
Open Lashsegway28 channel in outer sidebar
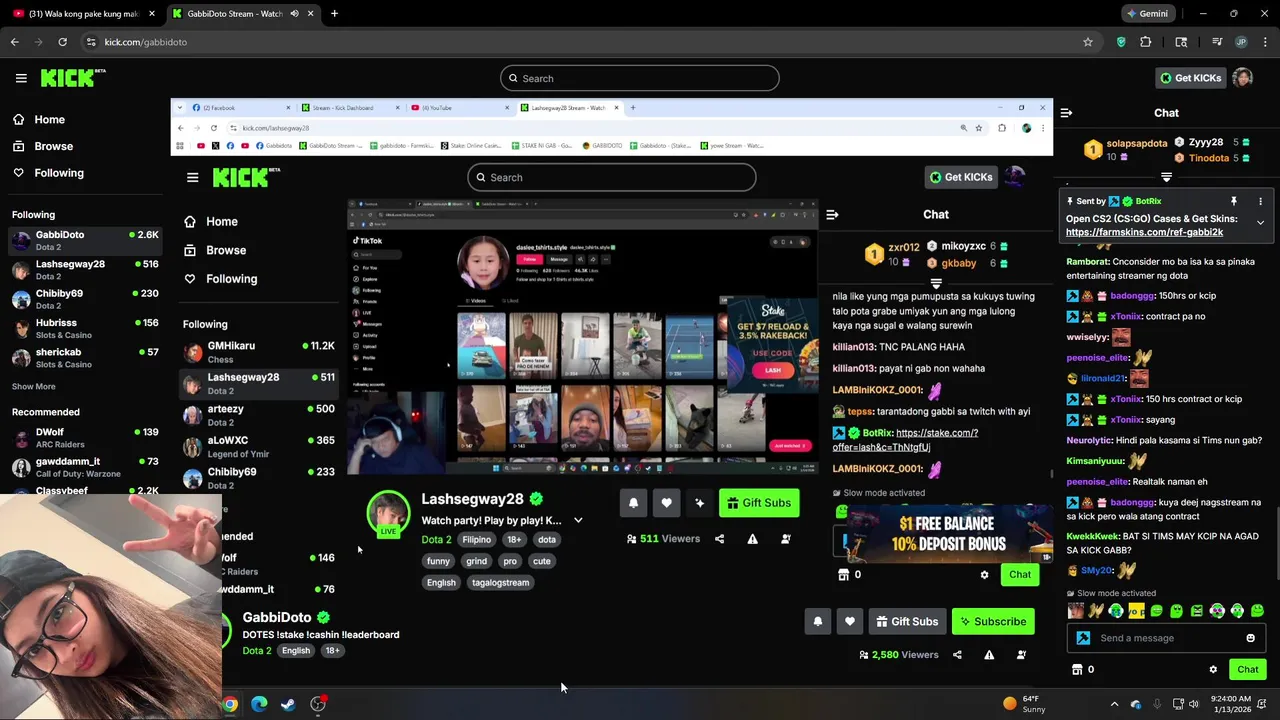[85, 270]
